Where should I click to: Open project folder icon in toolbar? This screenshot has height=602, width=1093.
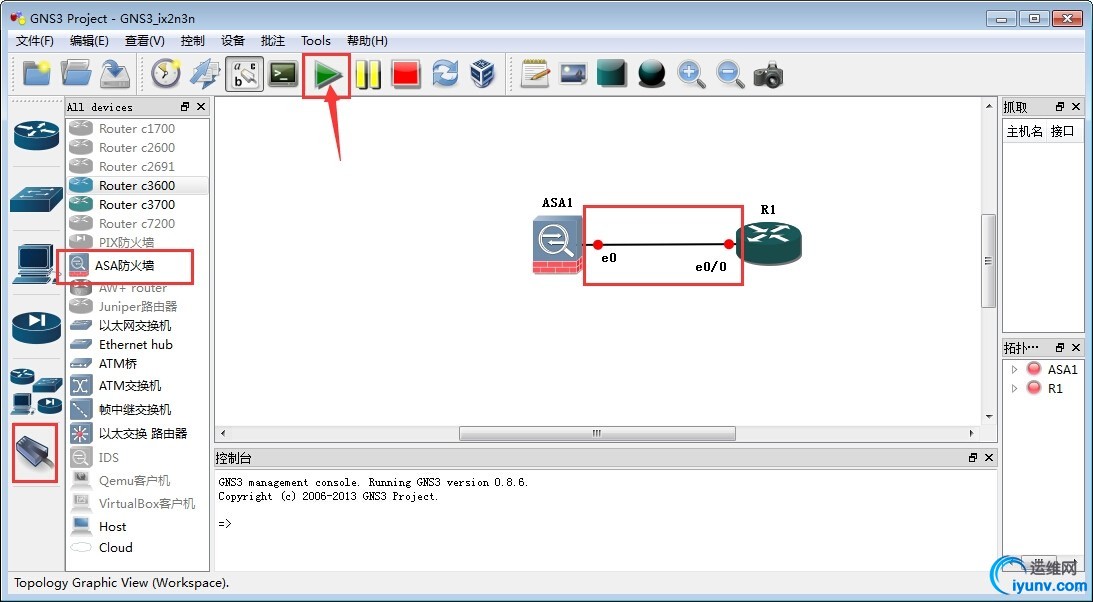pyautogui.click(x=76, y=73)
